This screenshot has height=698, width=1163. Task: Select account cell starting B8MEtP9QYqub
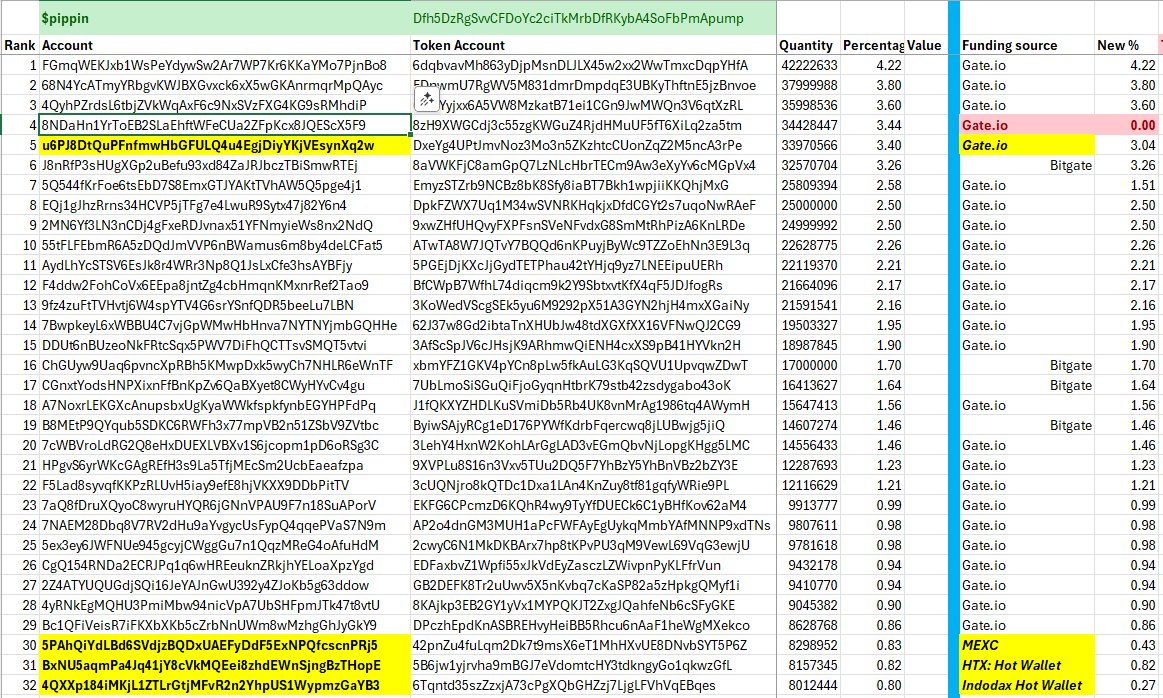225,426
